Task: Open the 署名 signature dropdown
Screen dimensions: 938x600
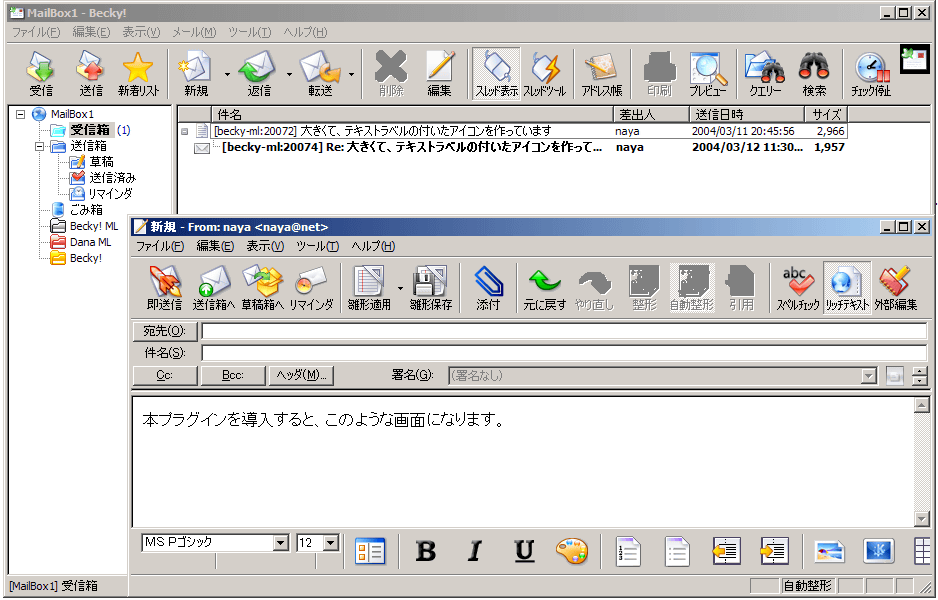Action: pyautogui.click(x=869, y=376)
